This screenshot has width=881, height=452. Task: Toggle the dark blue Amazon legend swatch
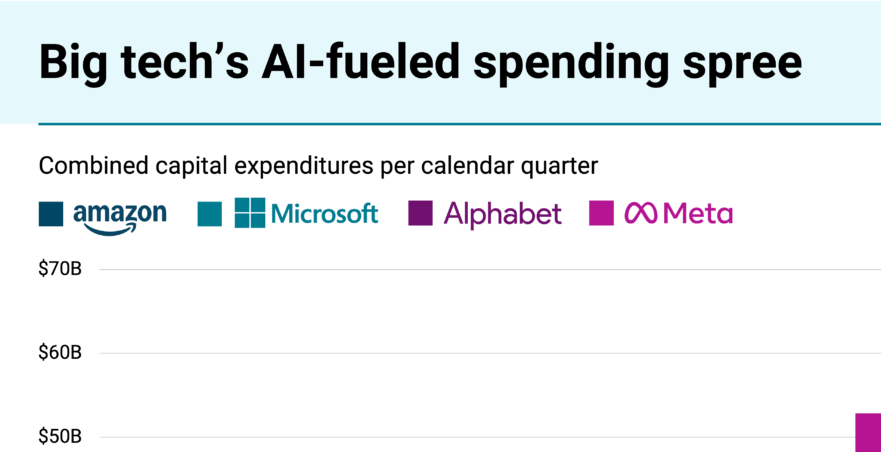click(x=51, y=214)
